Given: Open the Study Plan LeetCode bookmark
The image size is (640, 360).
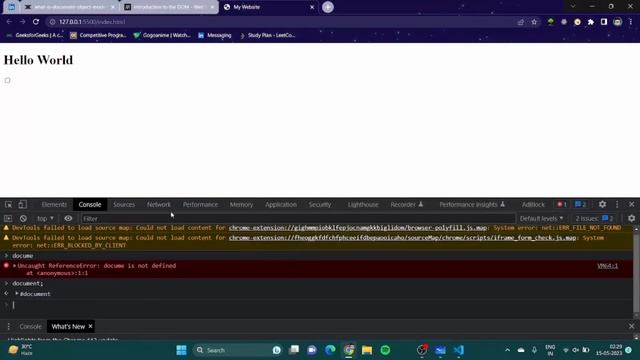Looking at the screenshot, I should click(267, 36).
